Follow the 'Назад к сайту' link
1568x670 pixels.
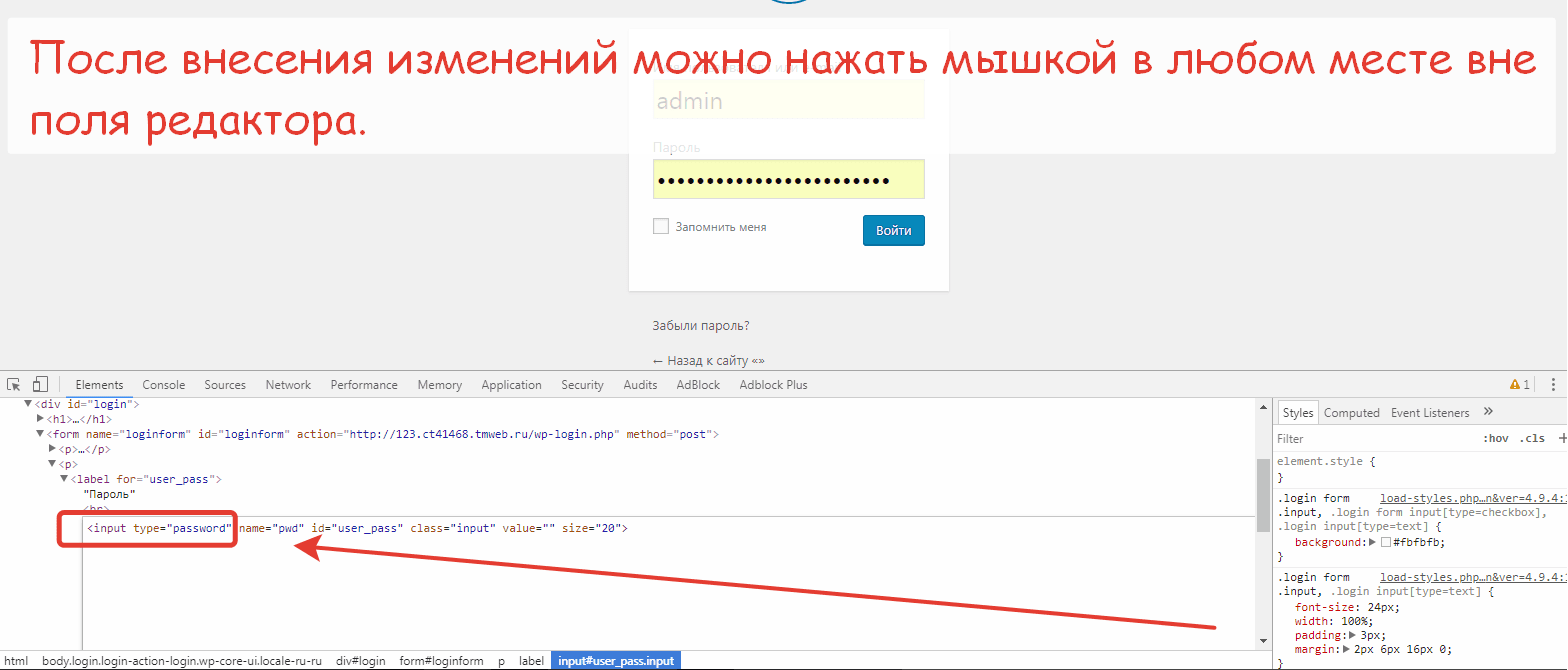[x=709, y=361]
